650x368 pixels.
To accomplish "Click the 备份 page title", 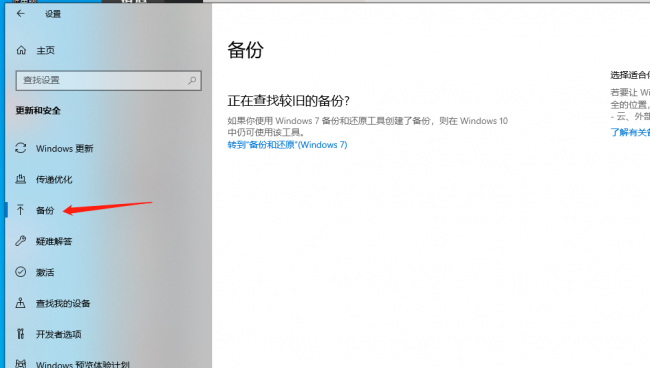I will click(245, 50).
